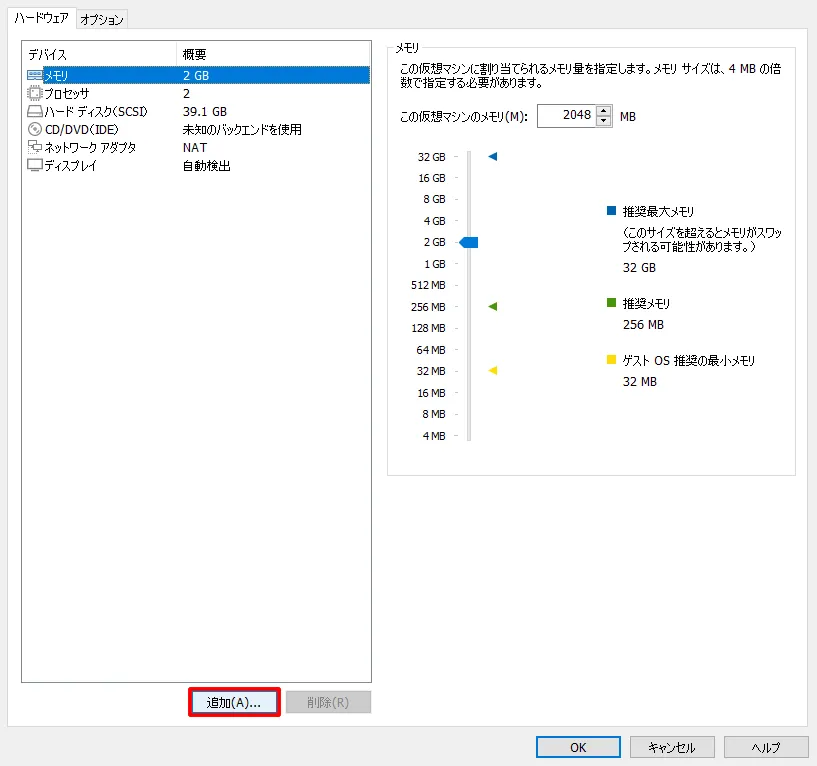
Task: Click the memory slider thumb at 2 GB
Action: point(468,242)
